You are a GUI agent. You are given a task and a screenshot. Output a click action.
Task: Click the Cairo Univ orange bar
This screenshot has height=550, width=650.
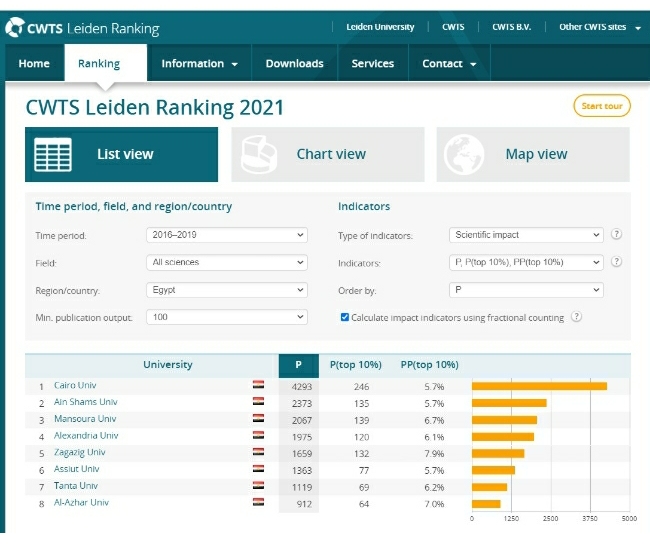(x=539, y=386)
